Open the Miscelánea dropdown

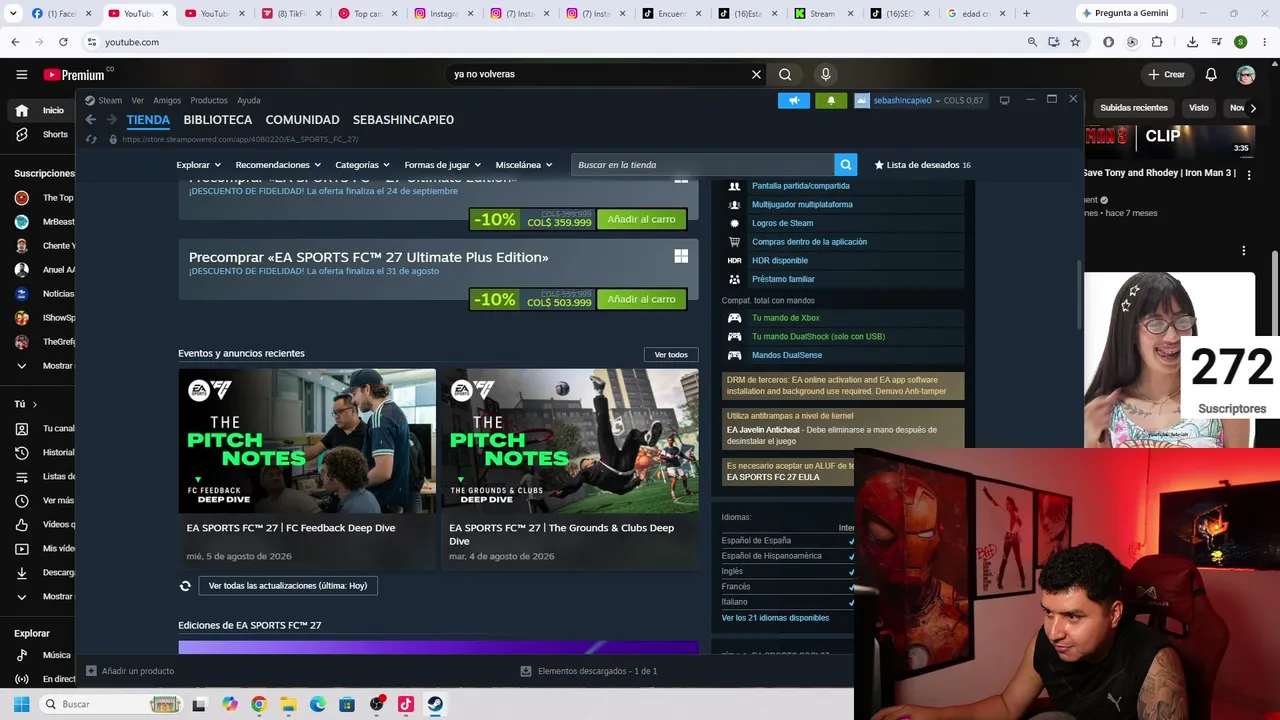pyautogui.click(x=523, y=165)
